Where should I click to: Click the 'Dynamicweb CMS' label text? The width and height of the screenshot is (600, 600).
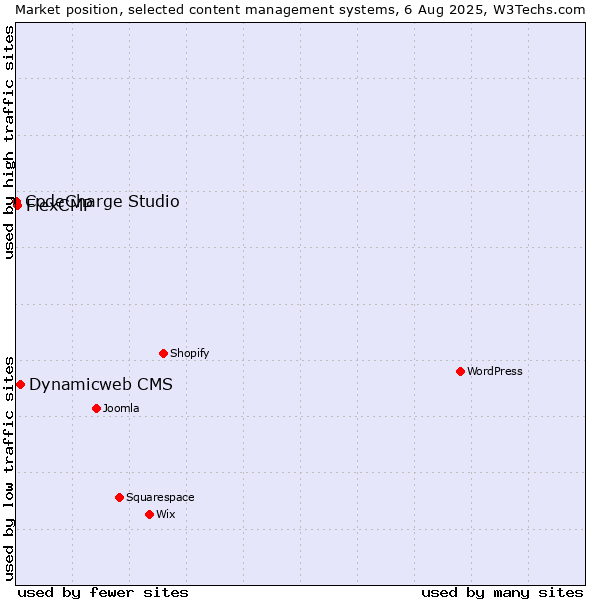(101, 384)
